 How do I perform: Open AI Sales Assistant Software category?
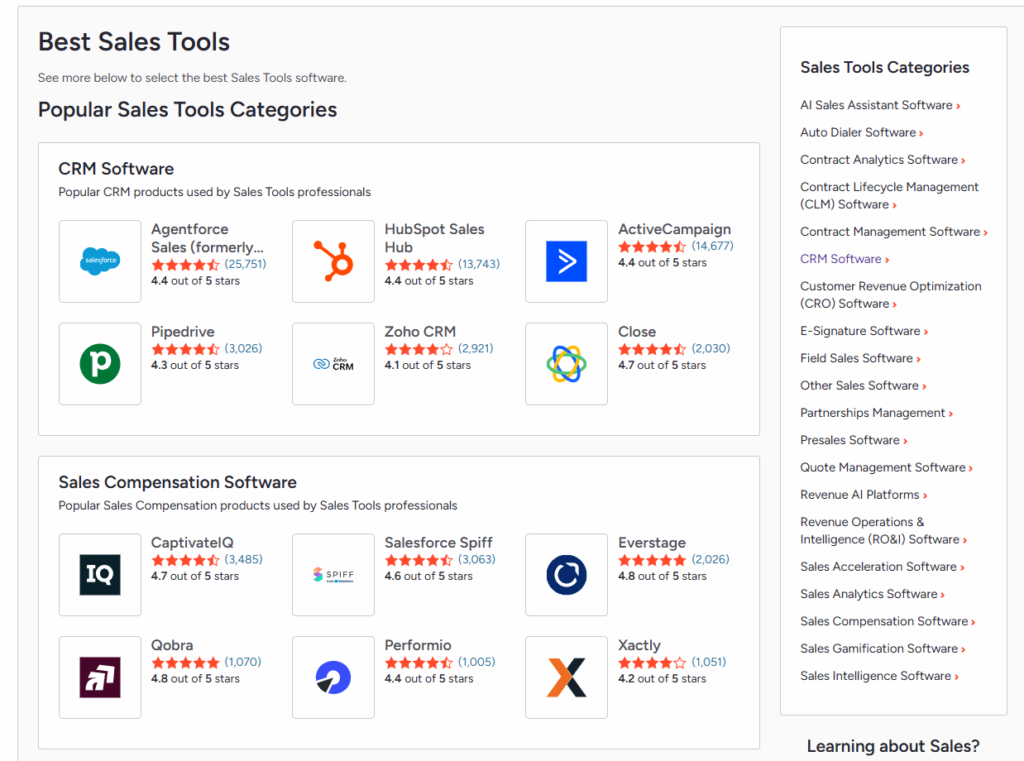(880, 105)
